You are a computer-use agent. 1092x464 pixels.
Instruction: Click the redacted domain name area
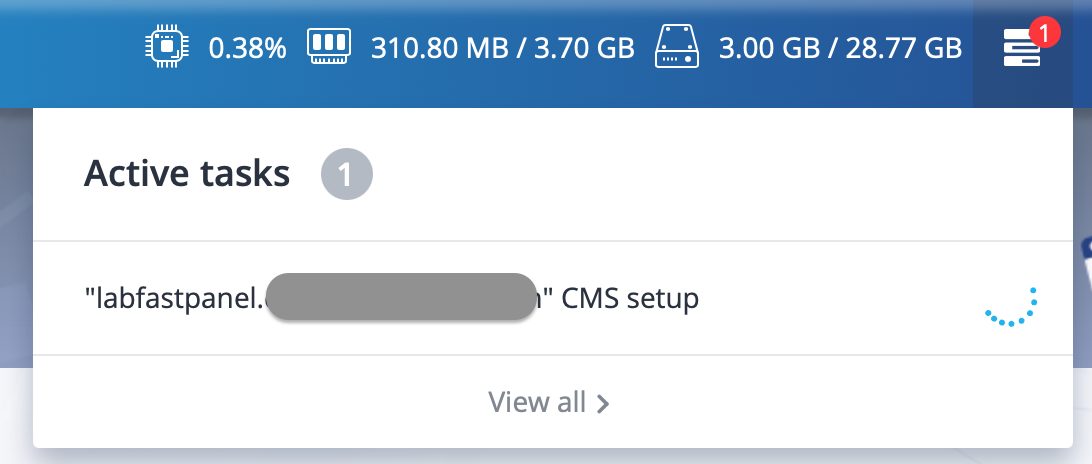tap(402, 297)
